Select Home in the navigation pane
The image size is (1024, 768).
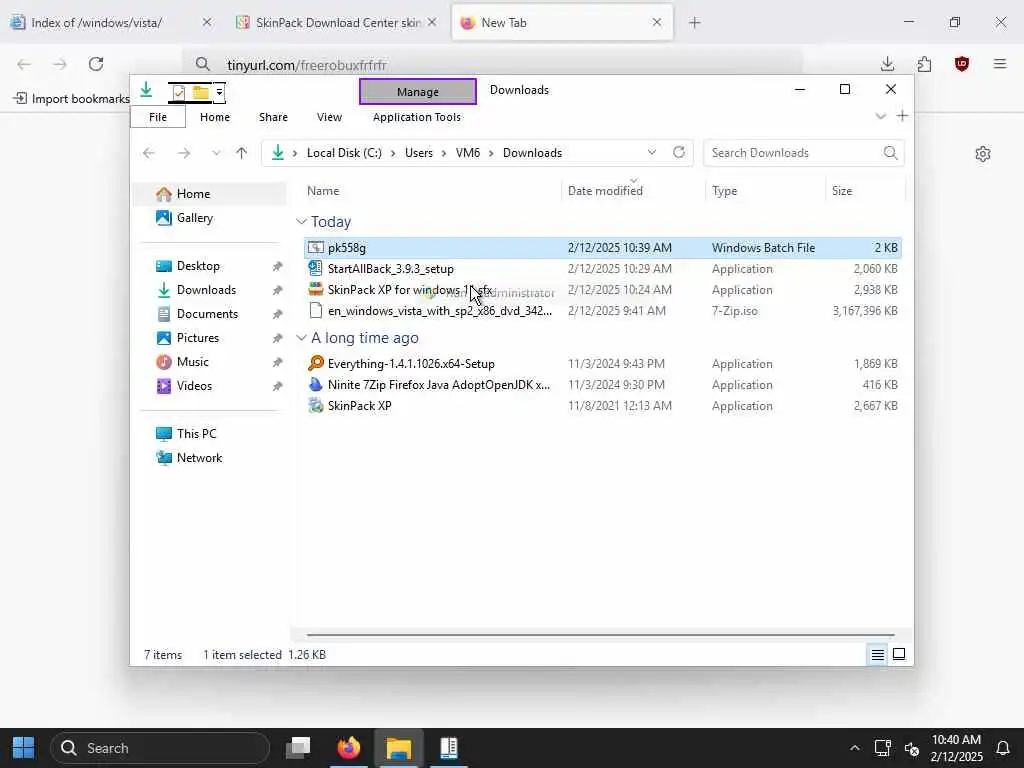pyautogui.click(x=210, y=194)
